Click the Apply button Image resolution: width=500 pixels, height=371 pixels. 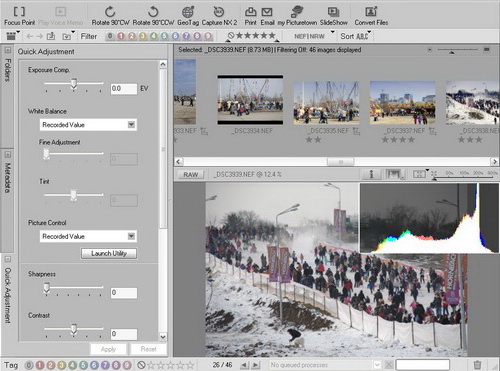point(108,349)
